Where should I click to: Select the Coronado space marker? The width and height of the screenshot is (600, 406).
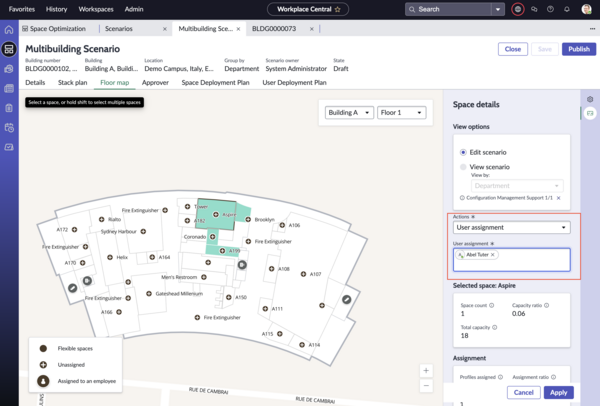pos(212,237)
